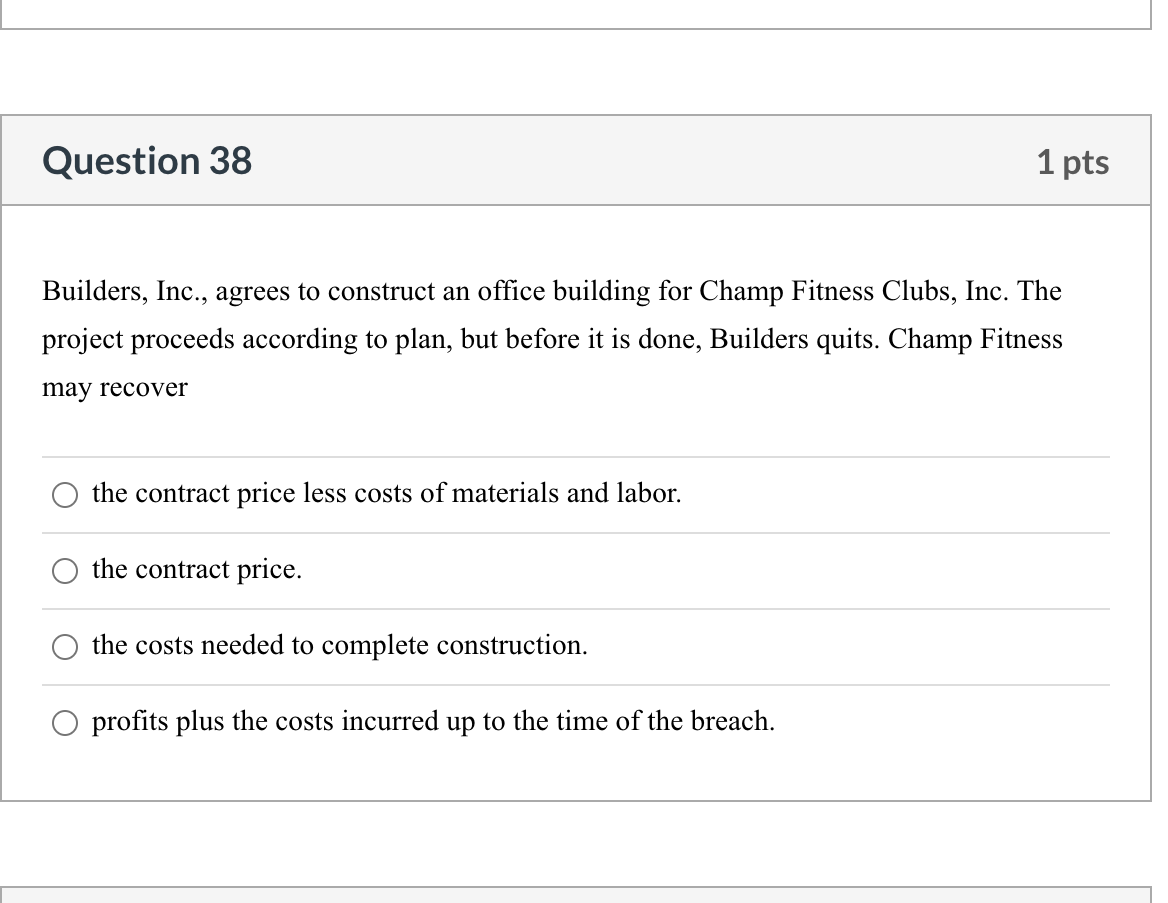
Task: Click answer text "the contract price."
Action: pyautogui.click(x=196, y=569)
